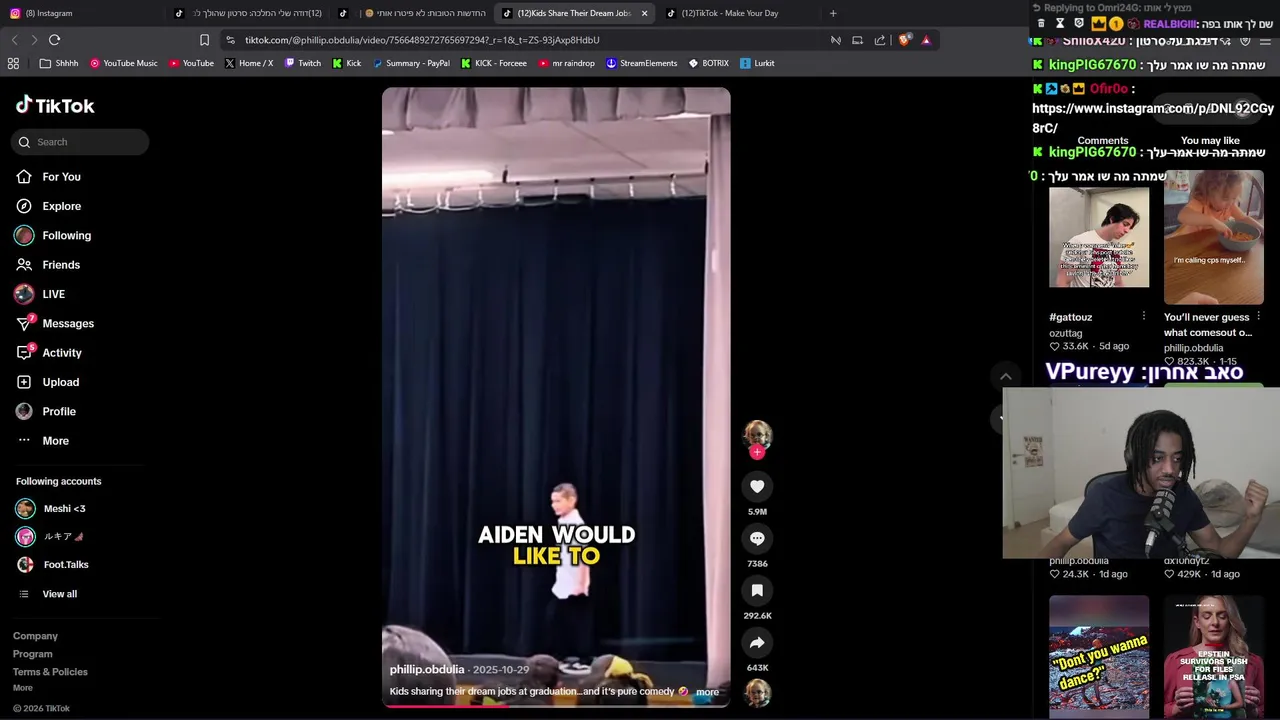Open the BOTRIX bookmark
Viewport: 1280px width, 720px height.
point(708,63)
